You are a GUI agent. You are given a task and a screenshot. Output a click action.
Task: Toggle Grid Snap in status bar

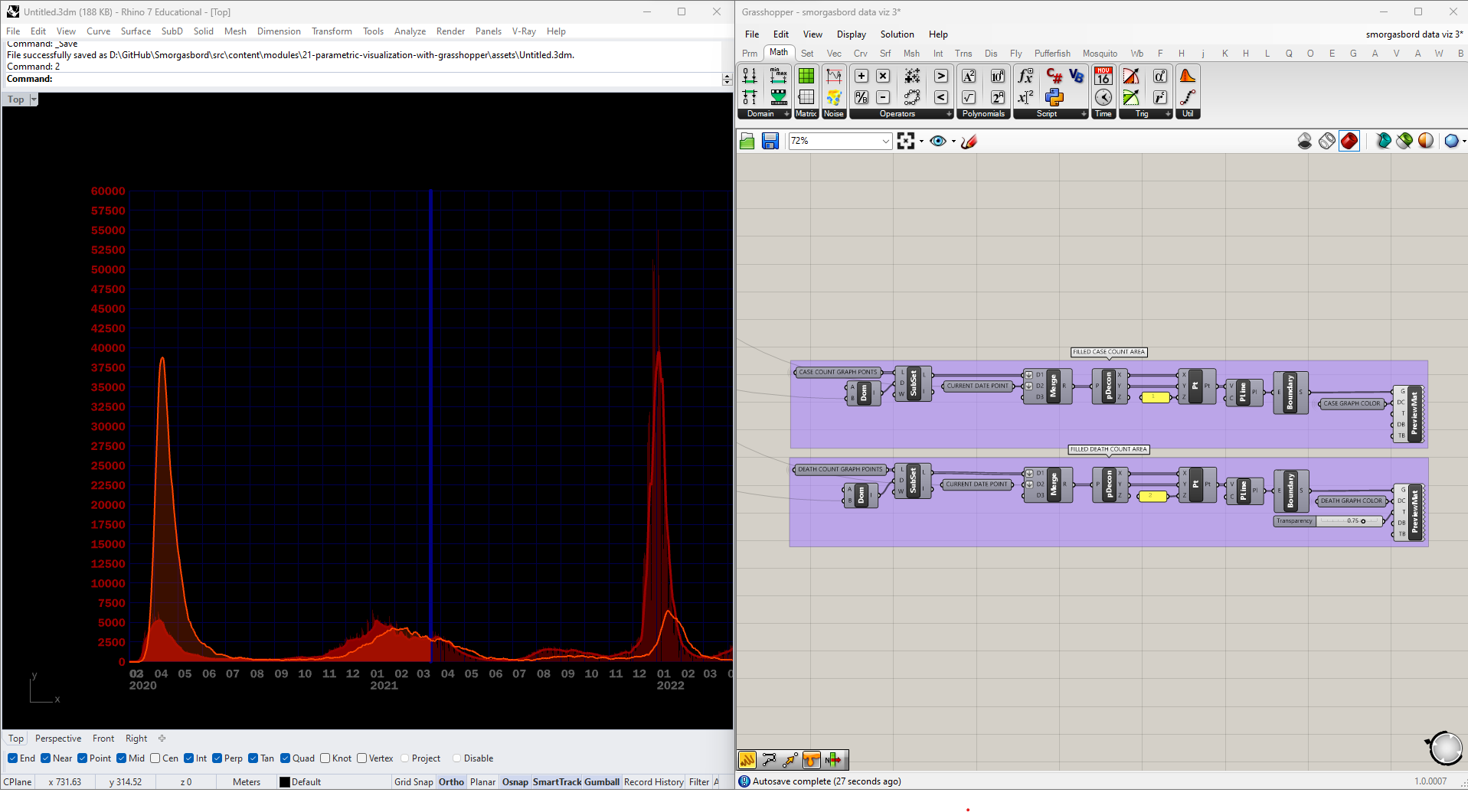point(414,781)
